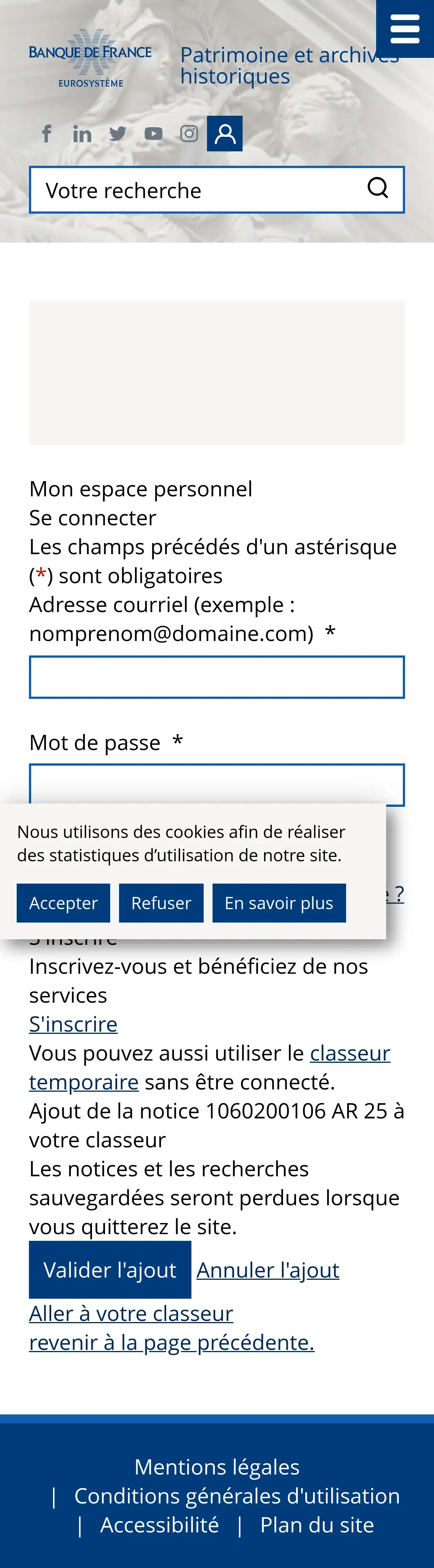Click 'En savoir plus' cookie button
This screenshot has height=1568, width=434.
[x=279, y=903]
